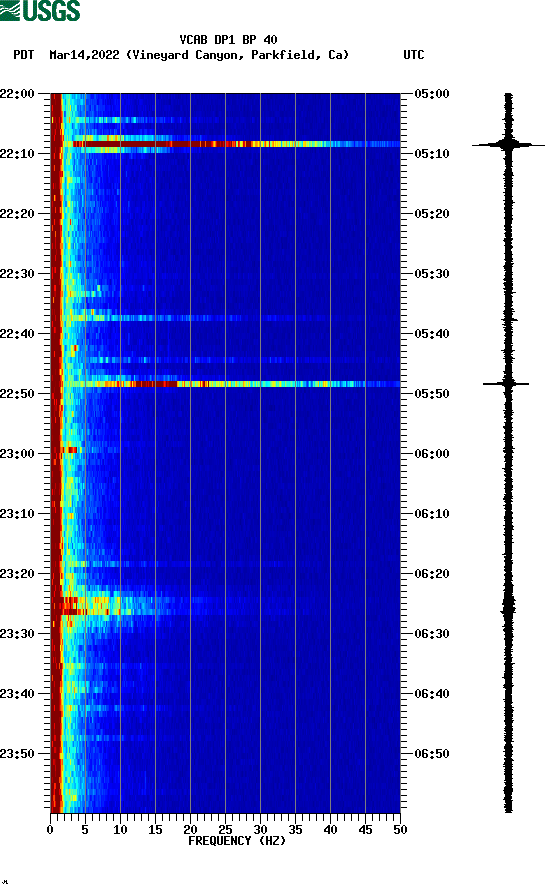Click the USGS logo

tap(40, 10)
